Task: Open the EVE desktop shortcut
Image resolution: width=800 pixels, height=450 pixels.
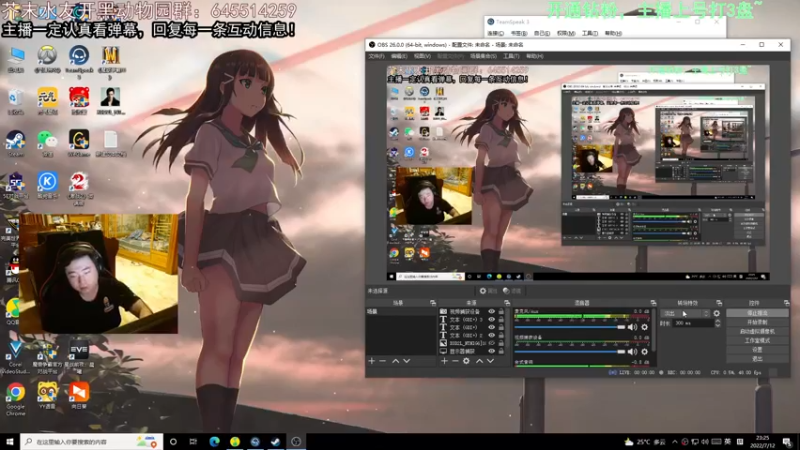Action: pos(79,356)
